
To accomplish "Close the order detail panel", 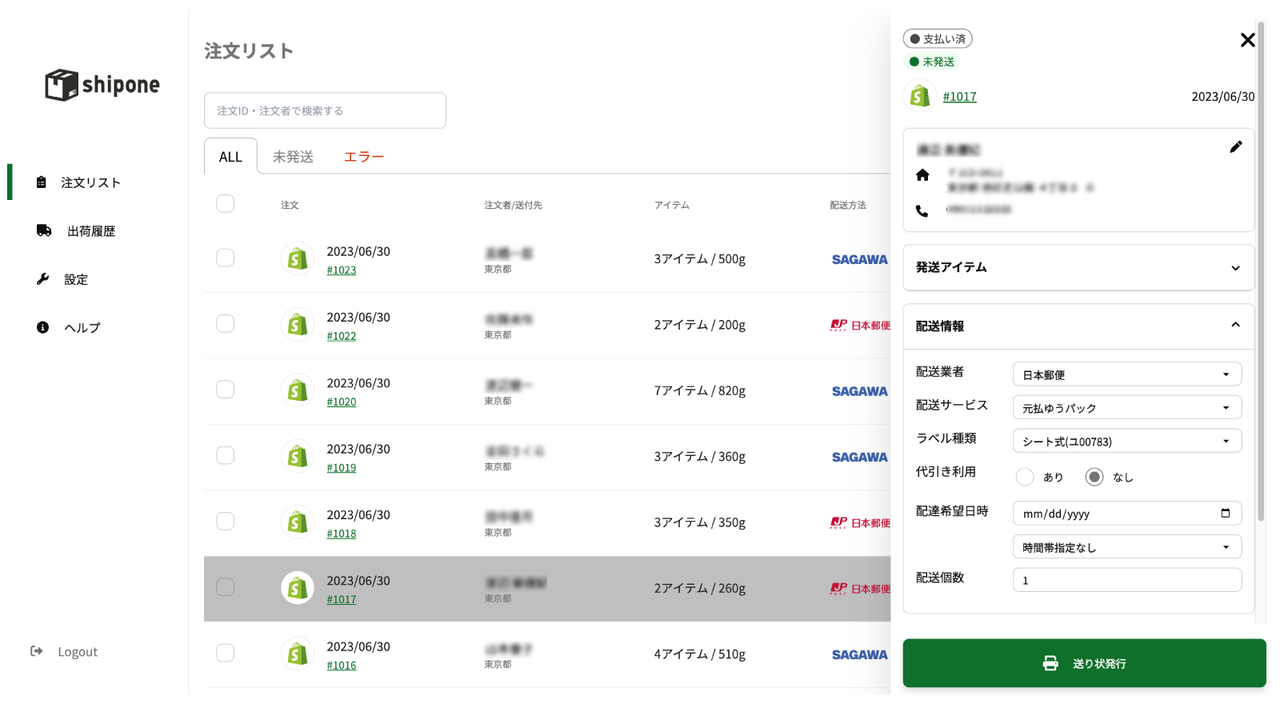I will pos(1247,40).
